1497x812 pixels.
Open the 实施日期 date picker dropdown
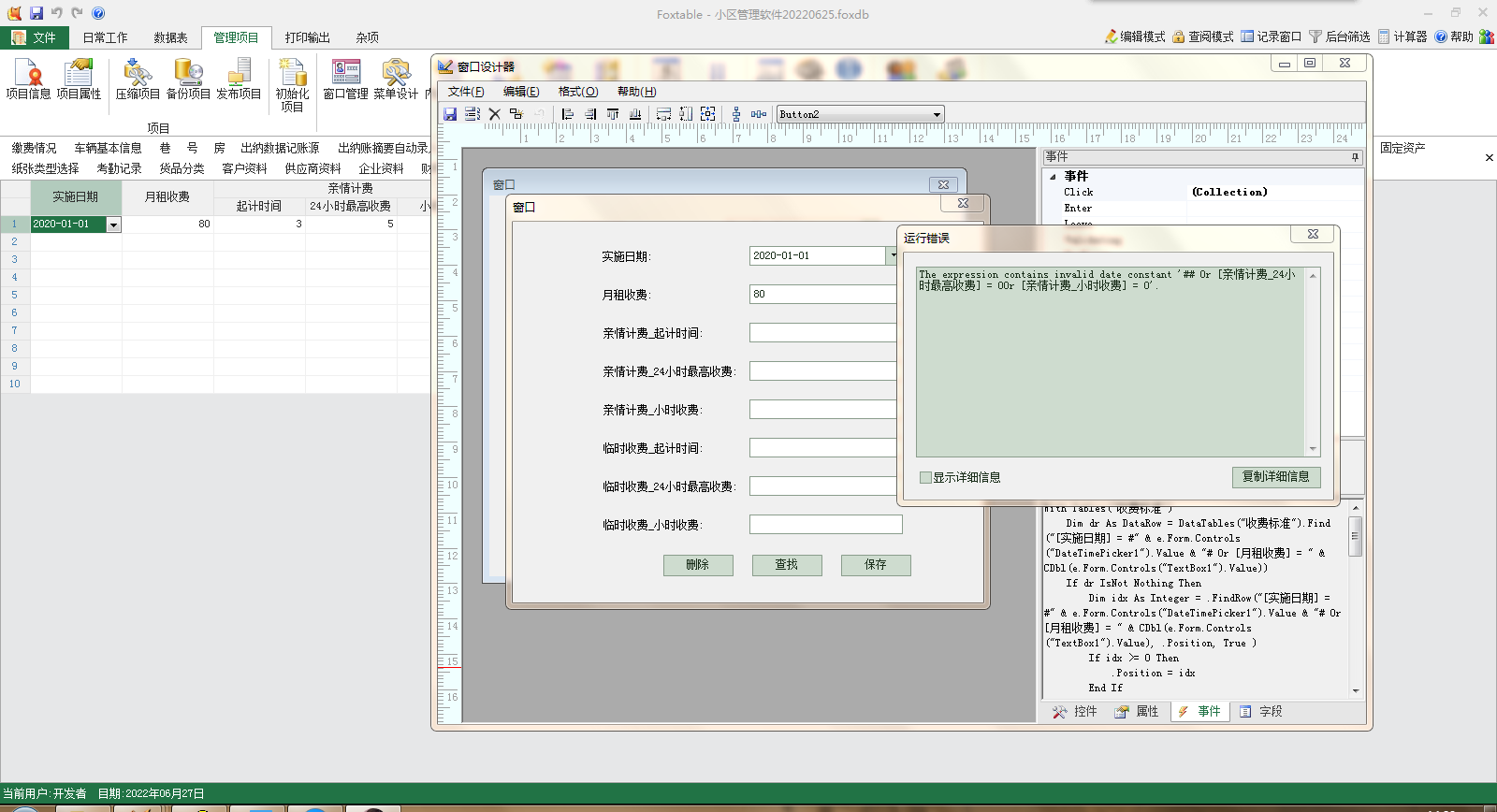coord(893,255)
